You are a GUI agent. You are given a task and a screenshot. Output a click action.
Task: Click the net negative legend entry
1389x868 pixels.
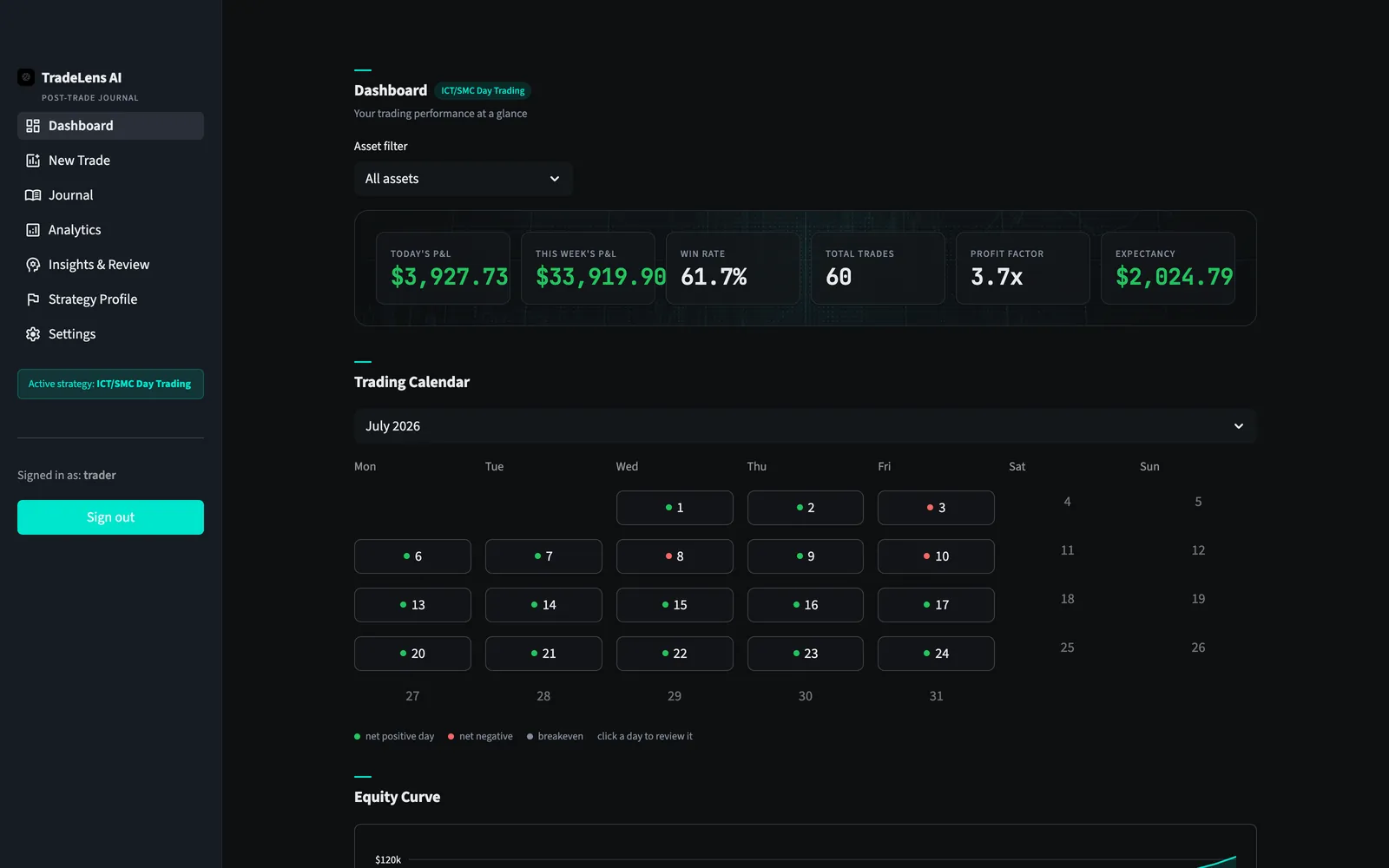click(x=480, y=736)
